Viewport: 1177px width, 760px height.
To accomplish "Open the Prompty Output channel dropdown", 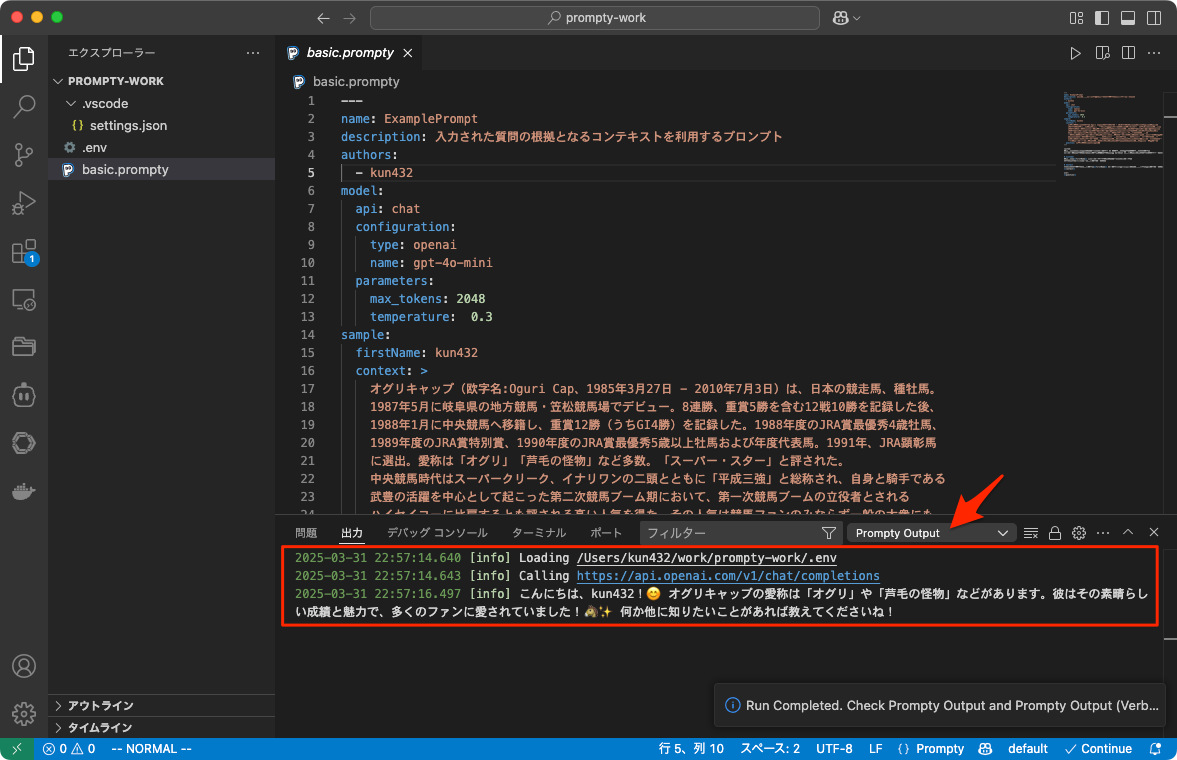I will (932, 533).
